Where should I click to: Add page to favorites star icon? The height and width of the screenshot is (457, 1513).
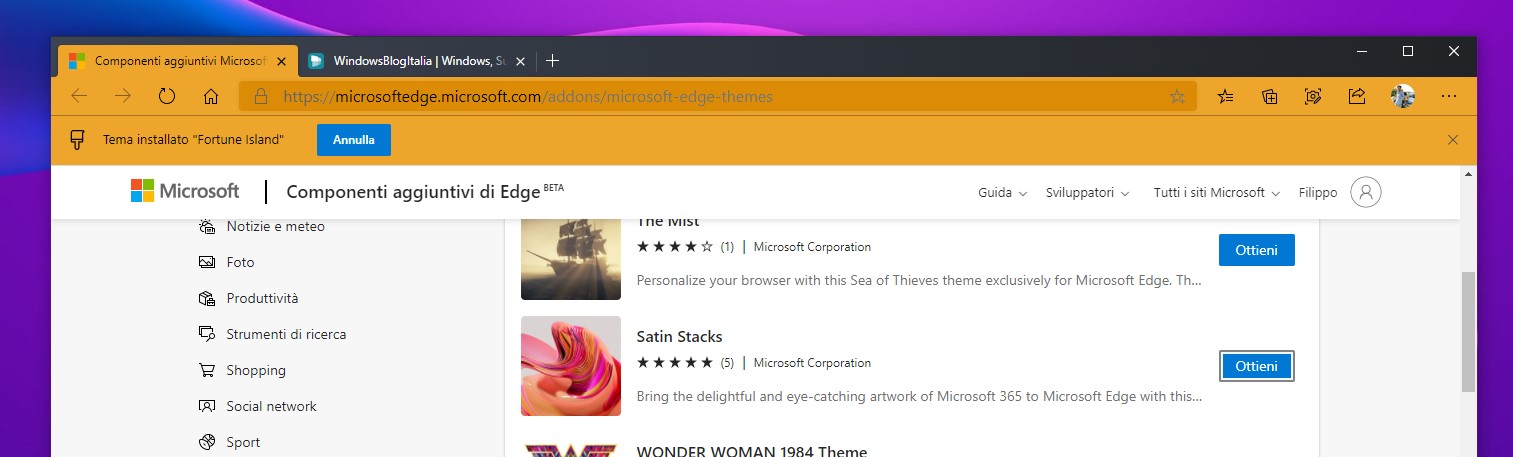(x=1177, y=97)
